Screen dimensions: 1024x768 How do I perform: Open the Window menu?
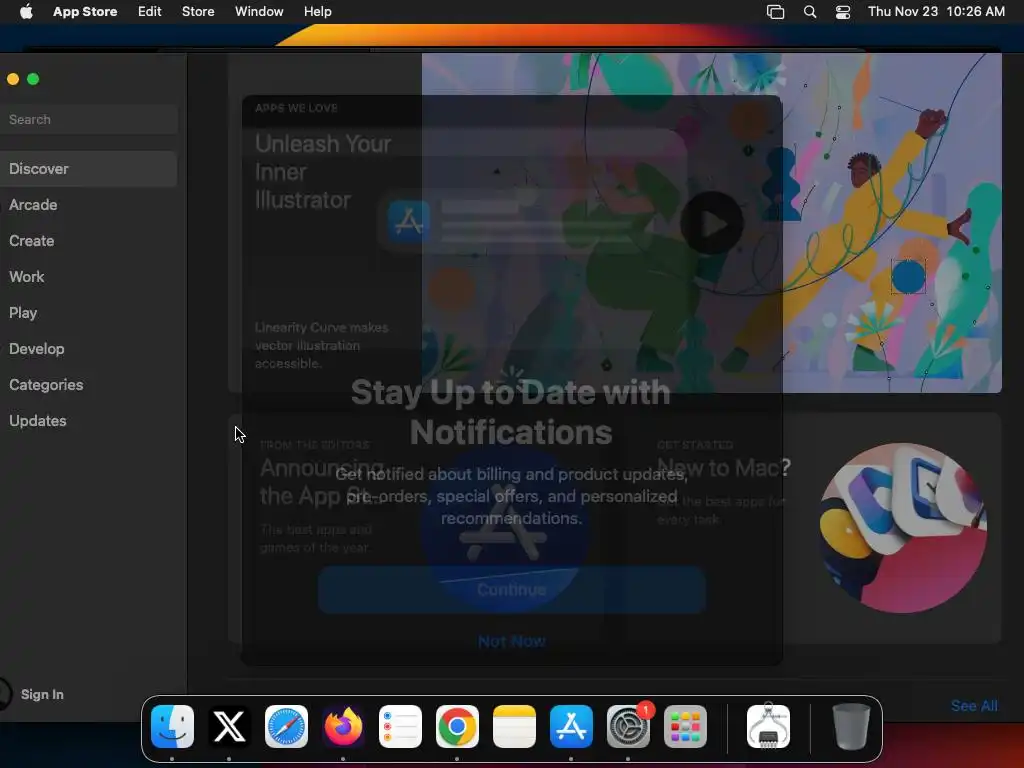pyautogui.click(x=259, y=12)
